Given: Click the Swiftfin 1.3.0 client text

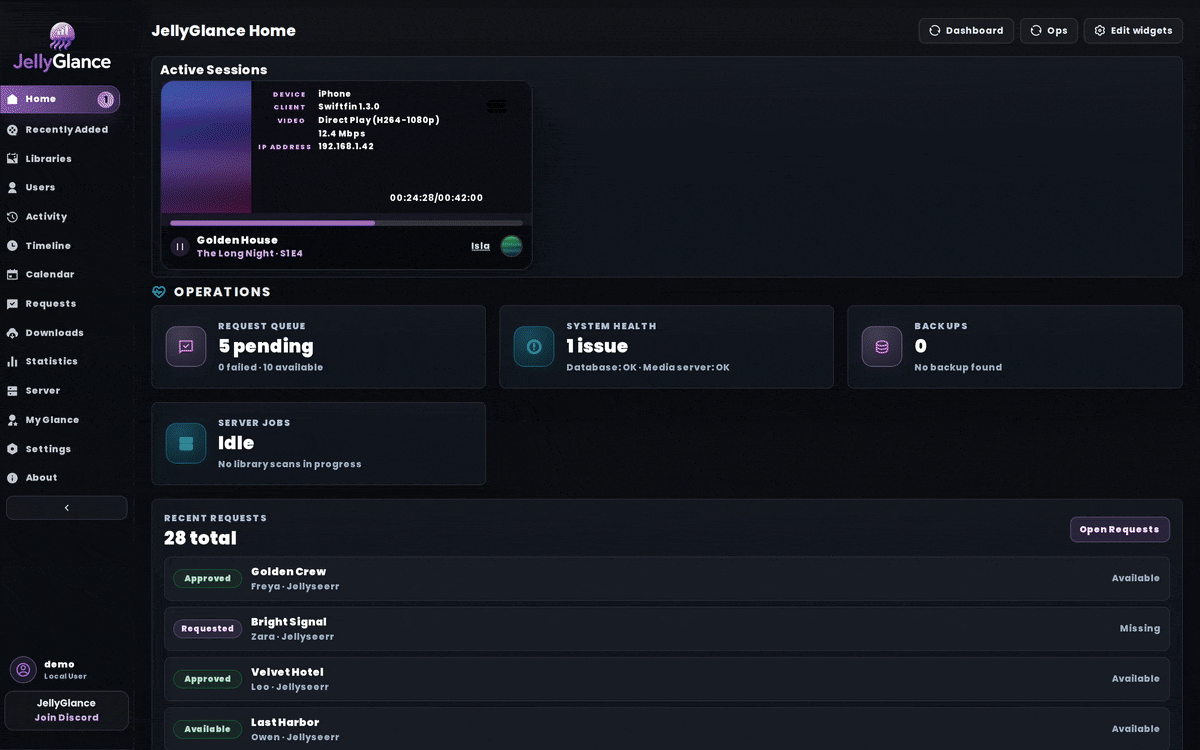Looking at the screenshot, I should tap(349, 107).
